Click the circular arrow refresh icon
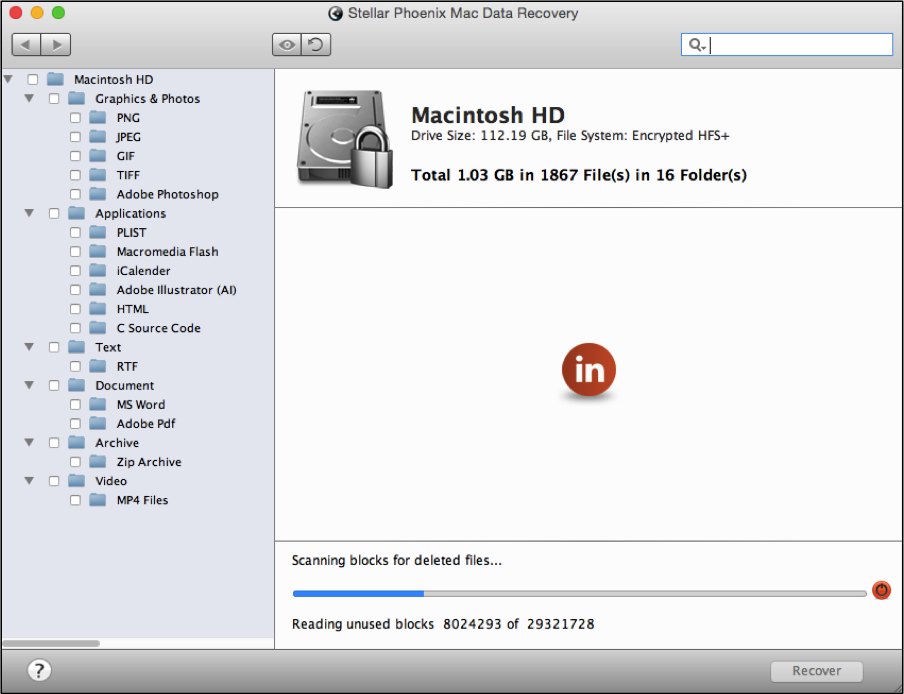Image resolution: width=904 pixels, height=694 pixels. point(316,44)
